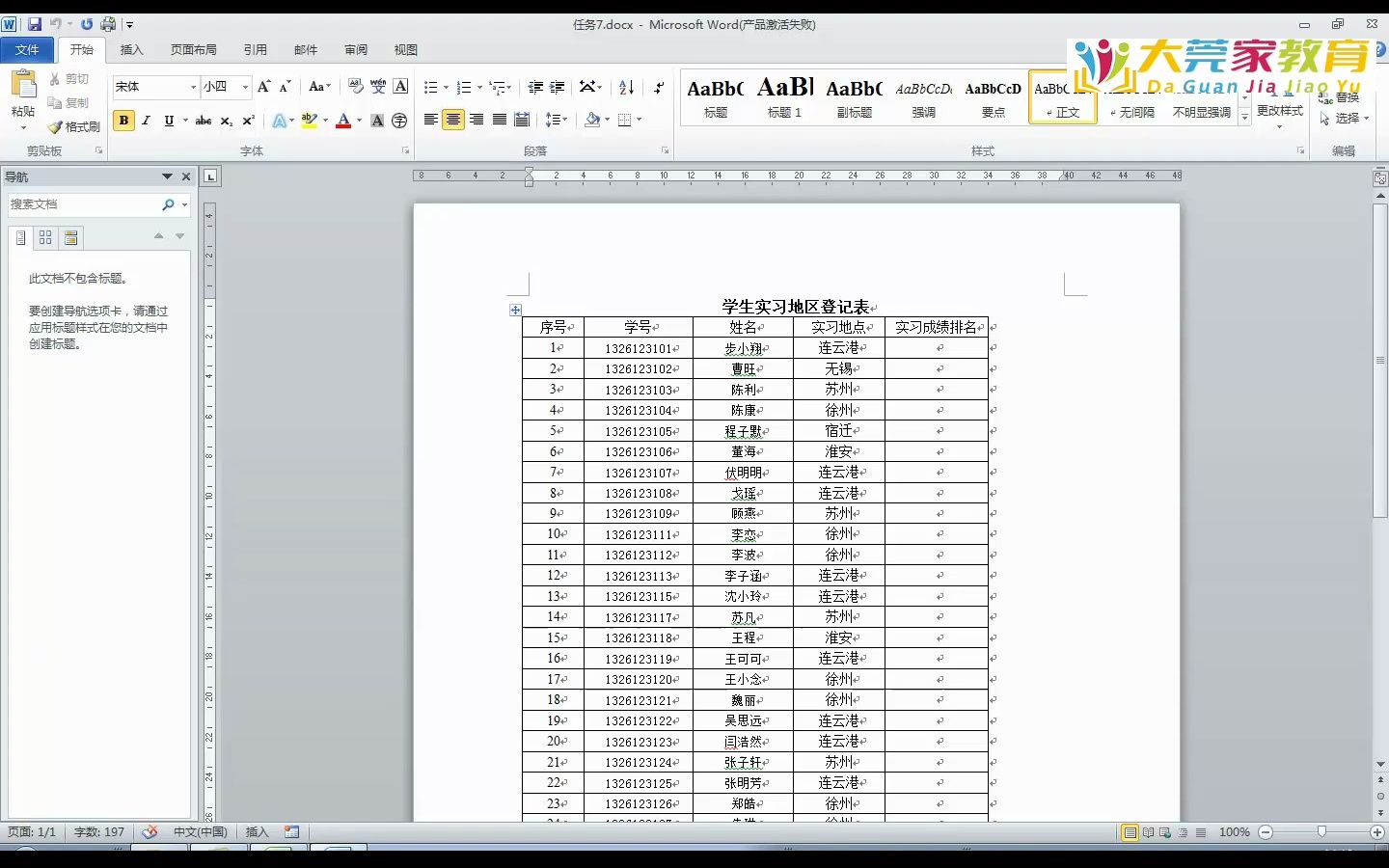
Task: Select the Format Painter (格式刷) tool
Action: (74, 126)
